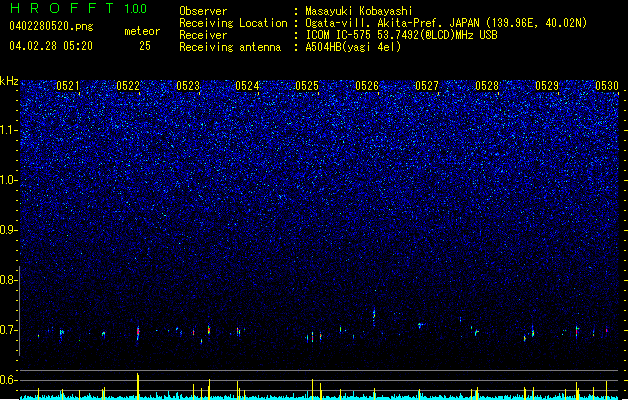Click the 0.9 kHz axis label
This screenshot has width=629, height=400.
pyautogui.click(x=8, y=230)
